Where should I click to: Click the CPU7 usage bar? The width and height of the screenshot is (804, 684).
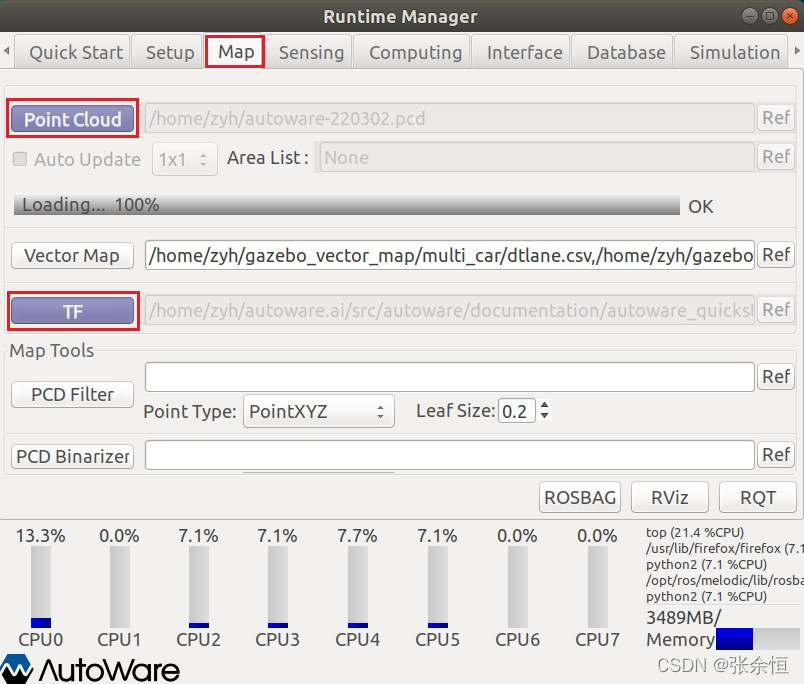point(597,587)
